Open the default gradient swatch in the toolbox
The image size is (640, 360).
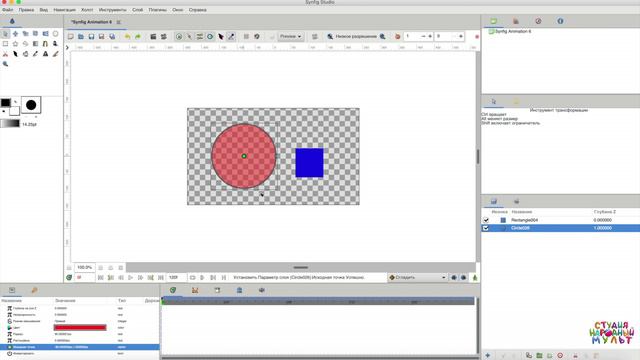pyautogui.click(x=10, y=123)
